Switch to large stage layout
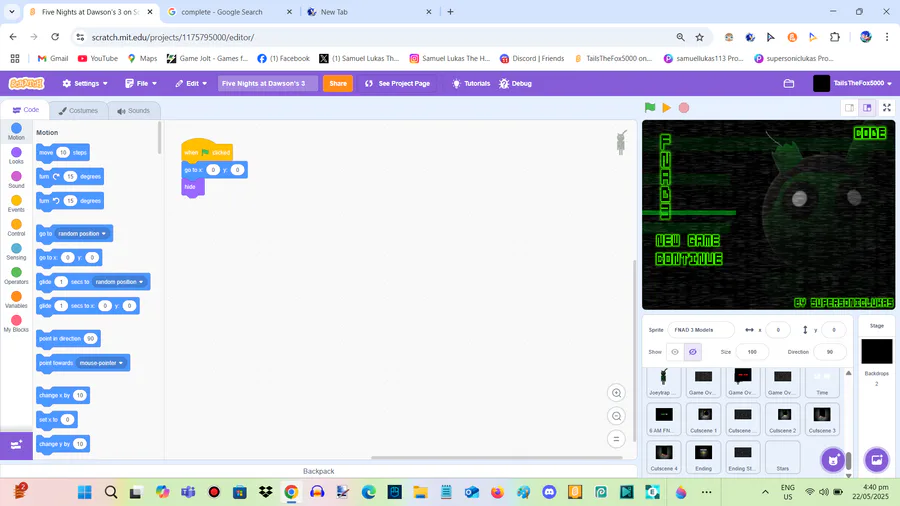The width and height of the screenshot is (900, 506). pyautogui.click(x=867, y=107)
